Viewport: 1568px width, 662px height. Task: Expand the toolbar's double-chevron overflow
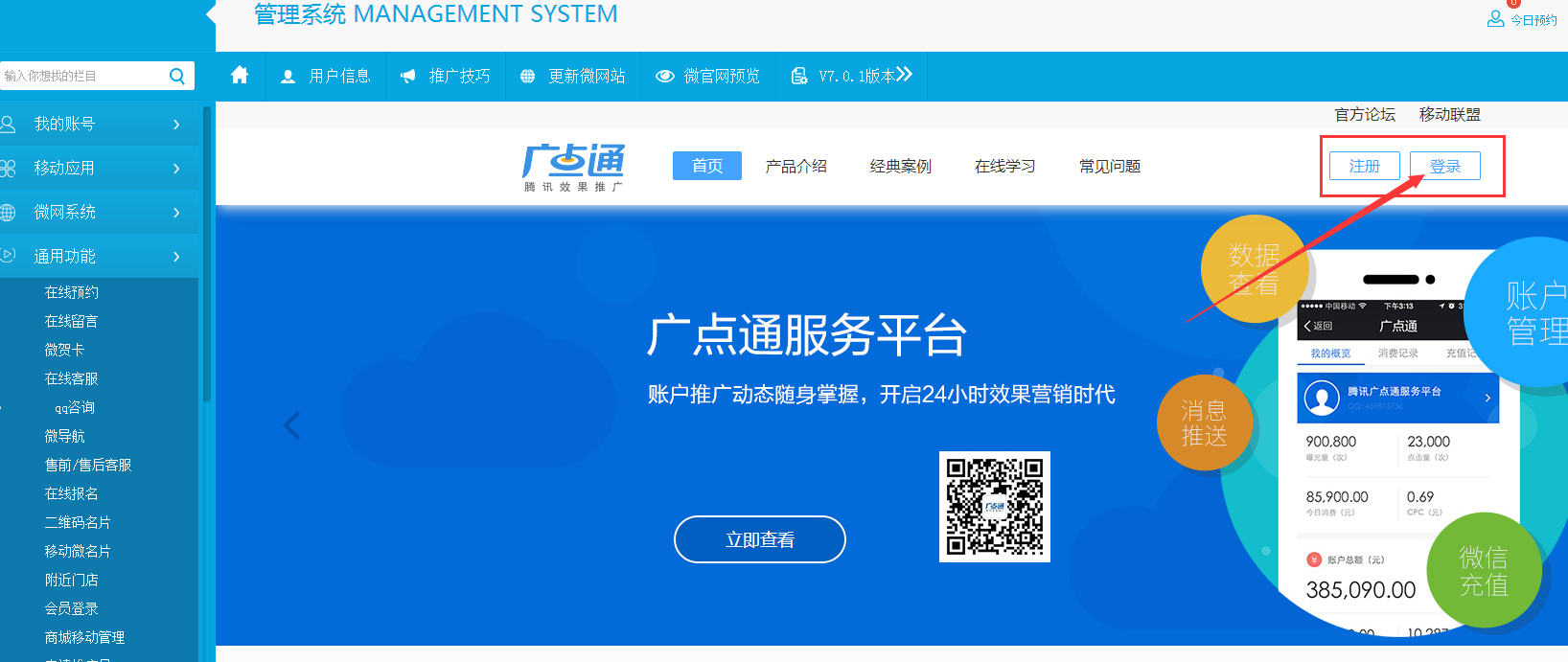pyautogui.click(x=904, y=75)
